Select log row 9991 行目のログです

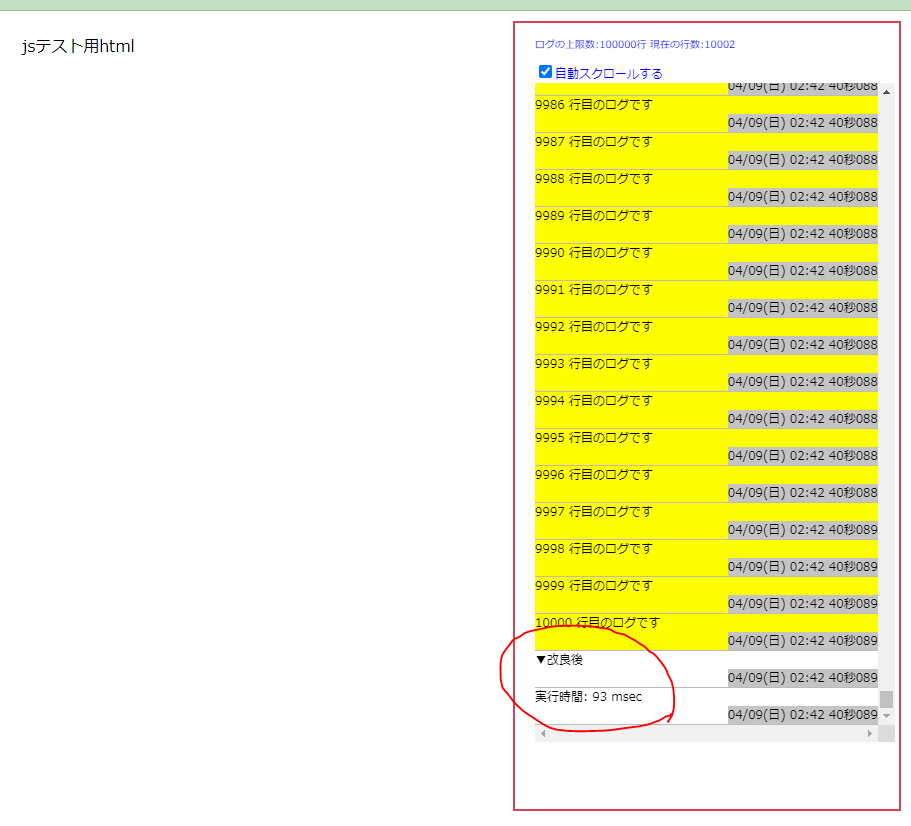click(x=706, y=299)
